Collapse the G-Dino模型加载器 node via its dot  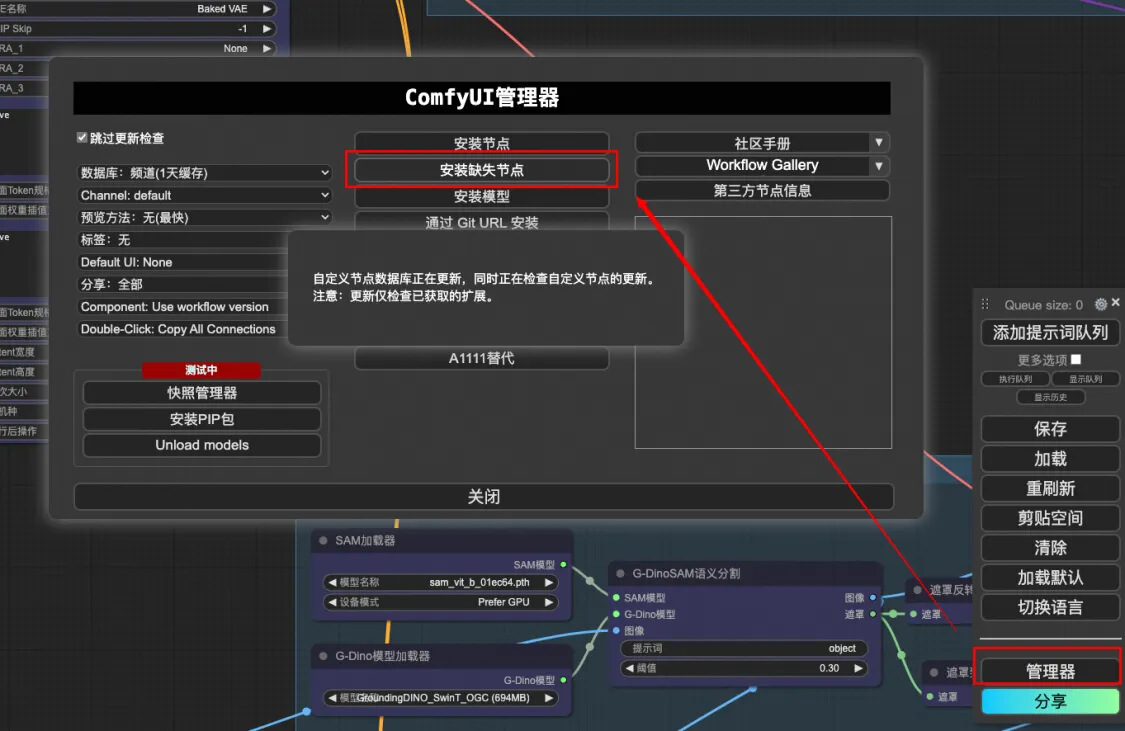323,656
